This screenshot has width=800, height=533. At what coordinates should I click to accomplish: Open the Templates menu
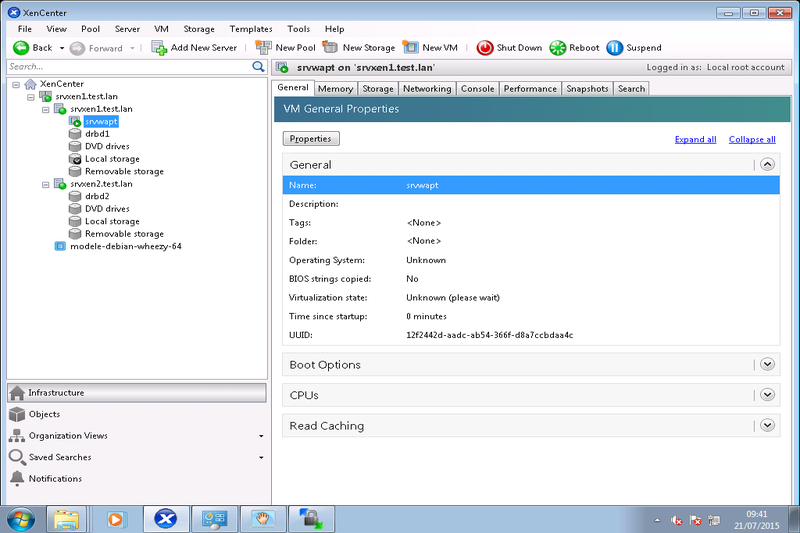(x=251, y=29)
